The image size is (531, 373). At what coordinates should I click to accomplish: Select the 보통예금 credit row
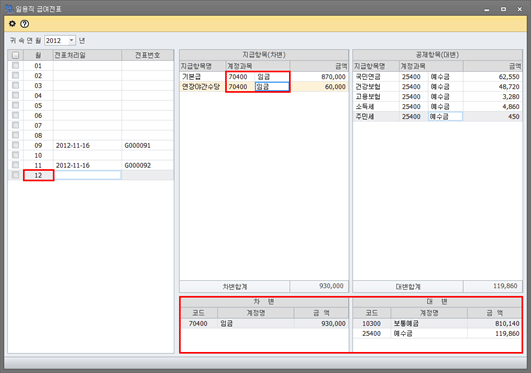coord(437,324)
